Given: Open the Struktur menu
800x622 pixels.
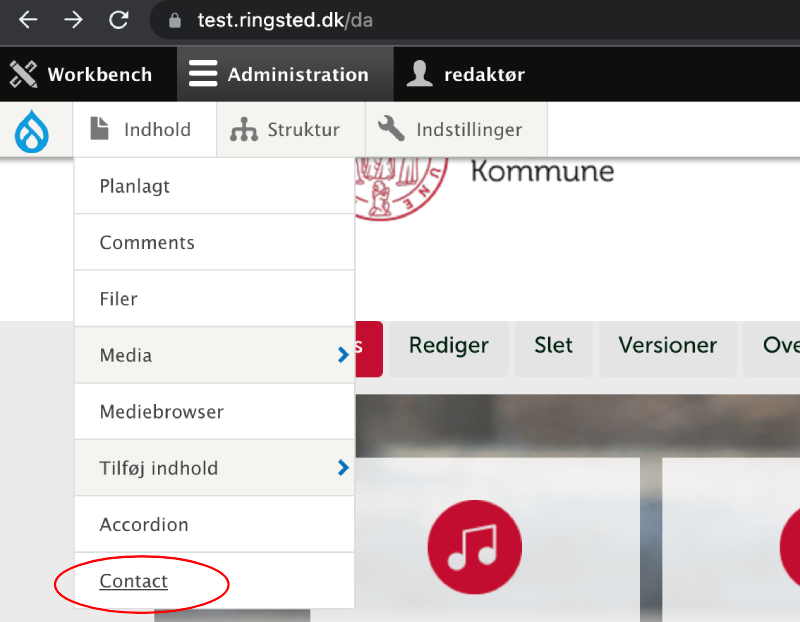Looking at the screenshot, I should pyautogui.click(x=285, y=130).
